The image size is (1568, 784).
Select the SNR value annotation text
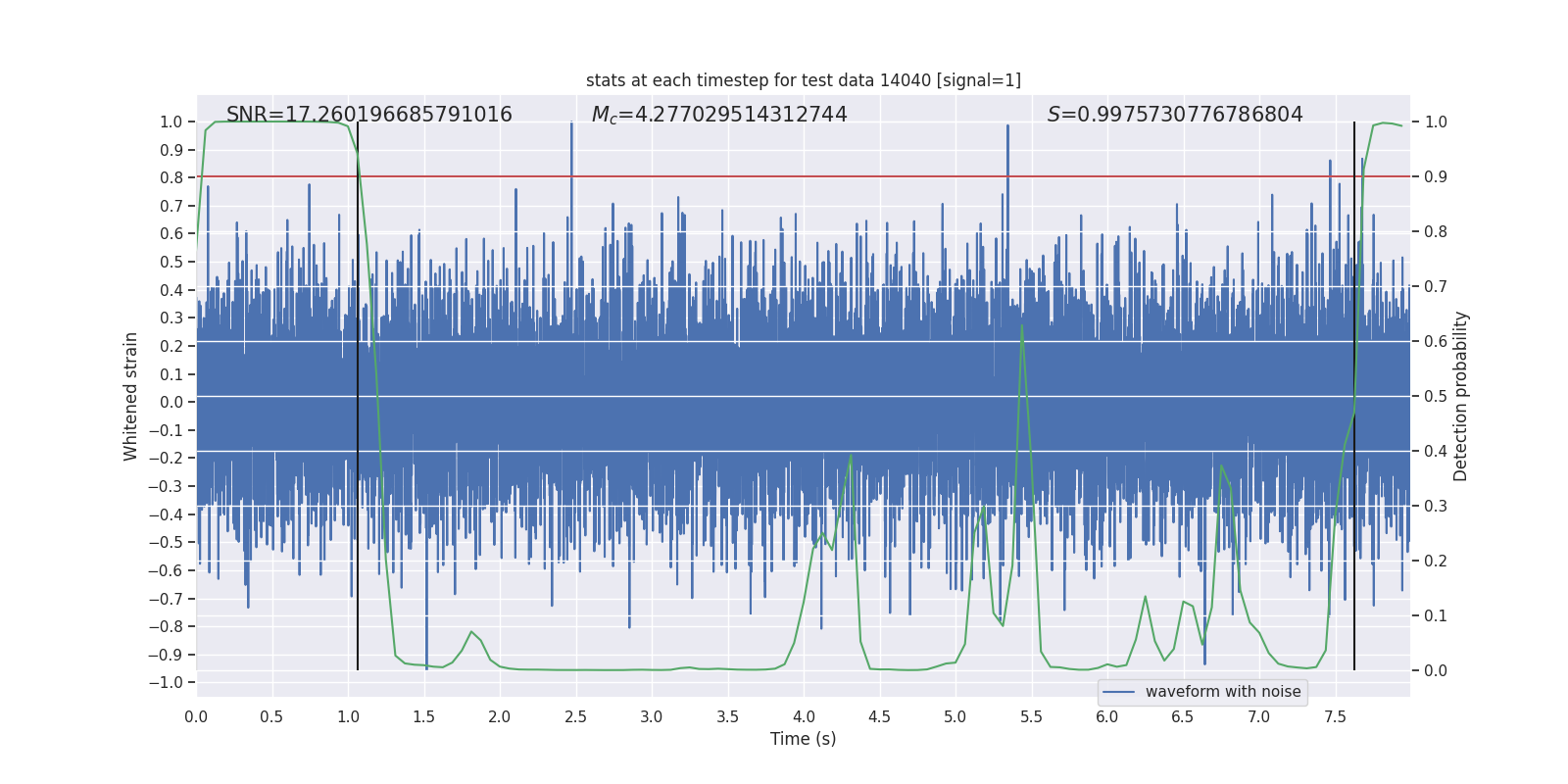pos(368,115)
